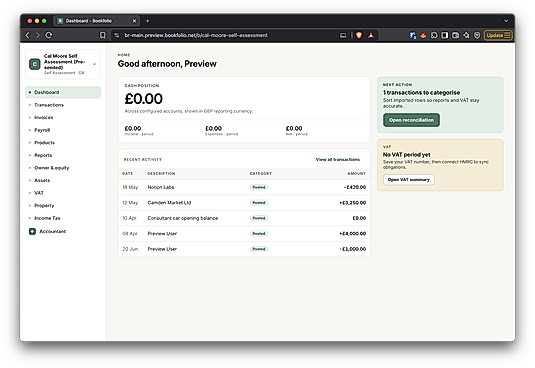Viewport: 535px width, 368px height.
Task: Open Transactions in the sidebar
Action: coord(63,105)
